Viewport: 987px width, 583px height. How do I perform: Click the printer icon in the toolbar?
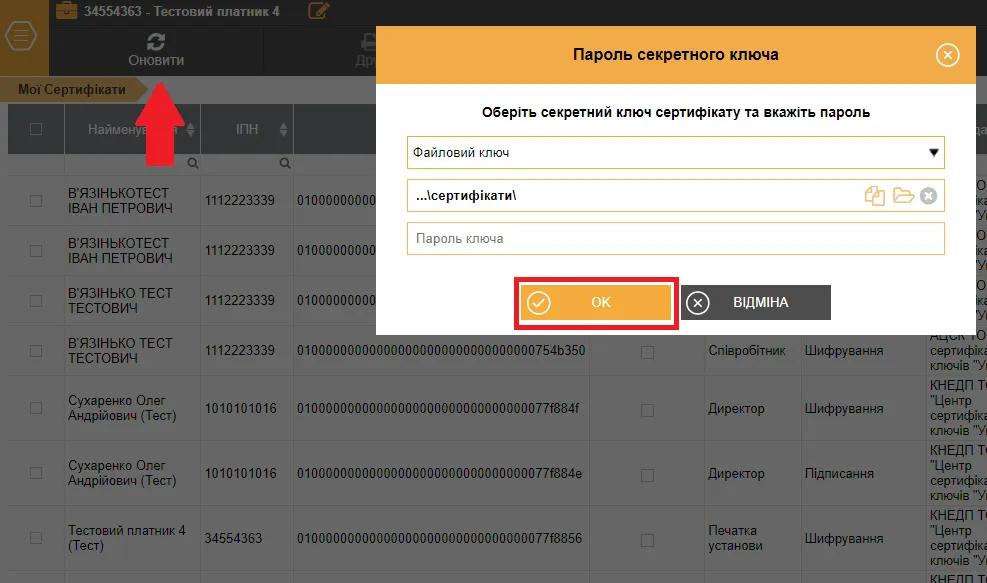pyautogui.click(x=369, y=42)
